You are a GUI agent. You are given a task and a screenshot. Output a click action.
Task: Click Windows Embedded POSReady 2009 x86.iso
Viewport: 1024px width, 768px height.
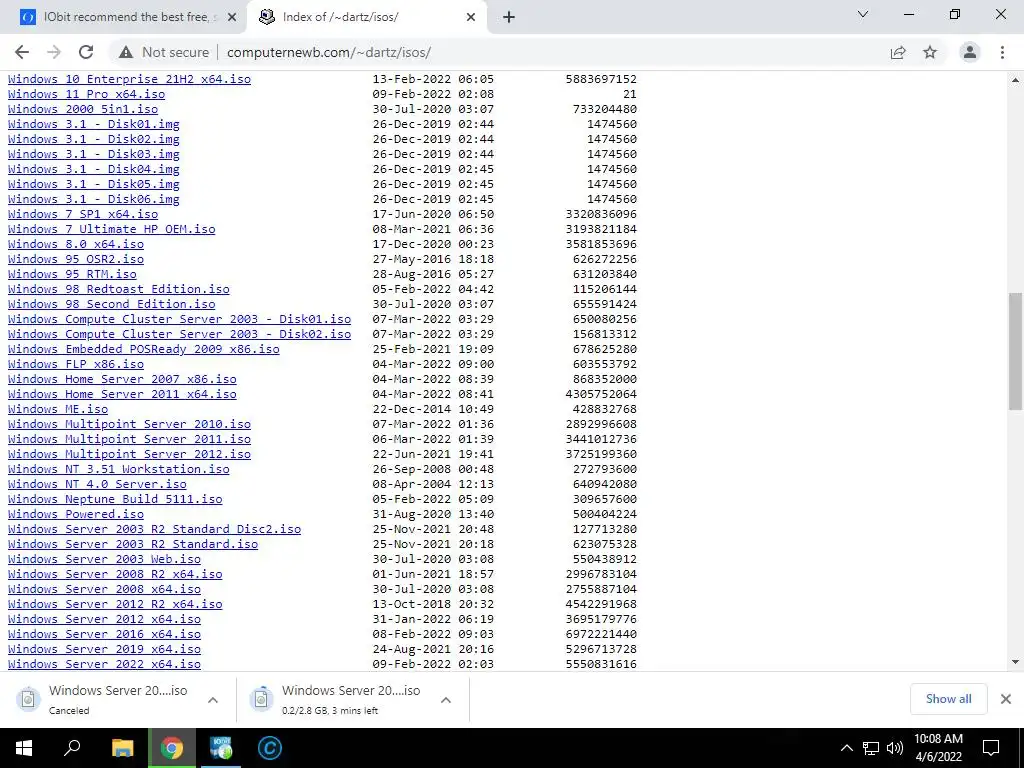click(144, 349)
